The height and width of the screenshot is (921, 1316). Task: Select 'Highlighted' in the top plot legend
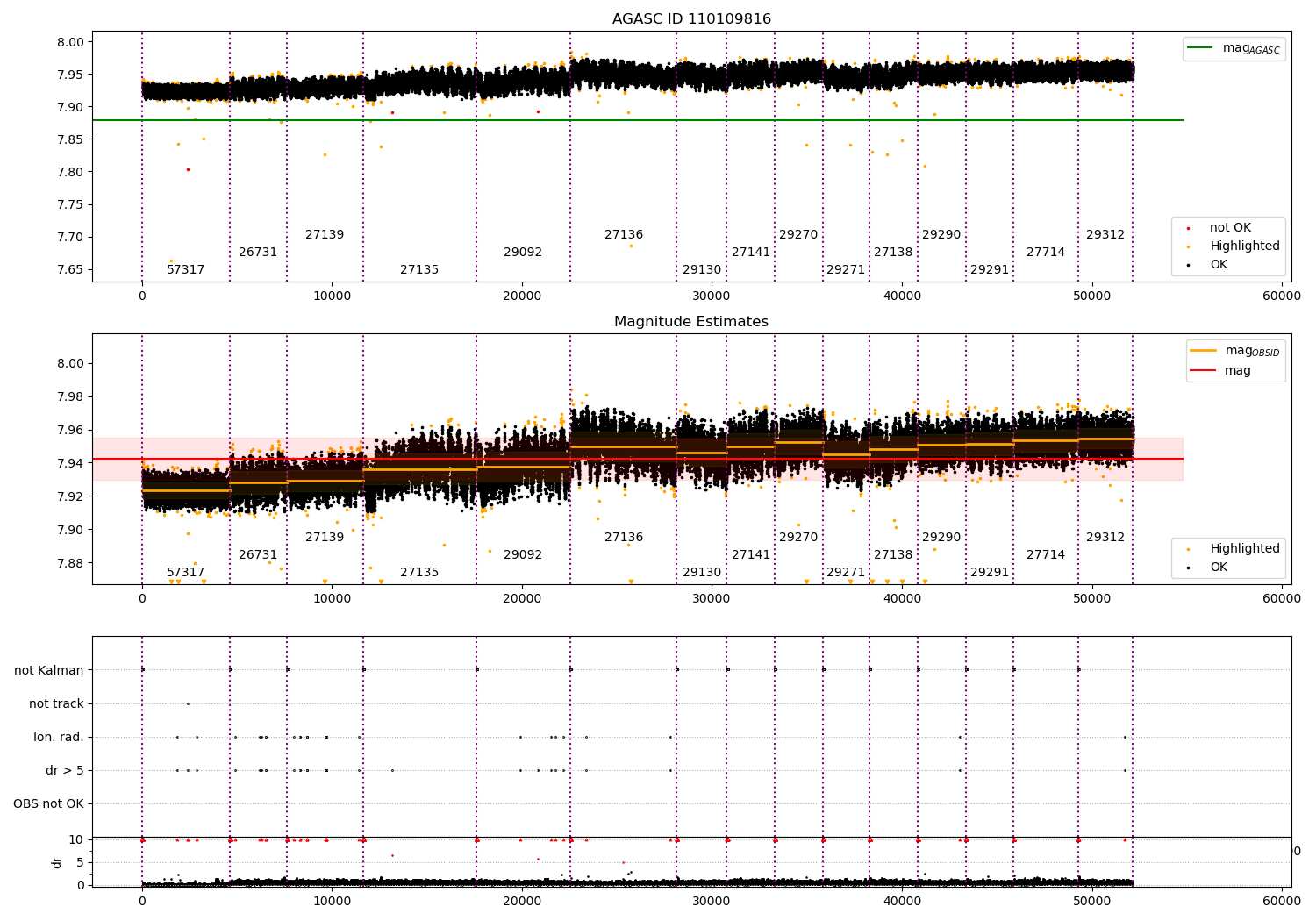click(x=1245, y=246)
